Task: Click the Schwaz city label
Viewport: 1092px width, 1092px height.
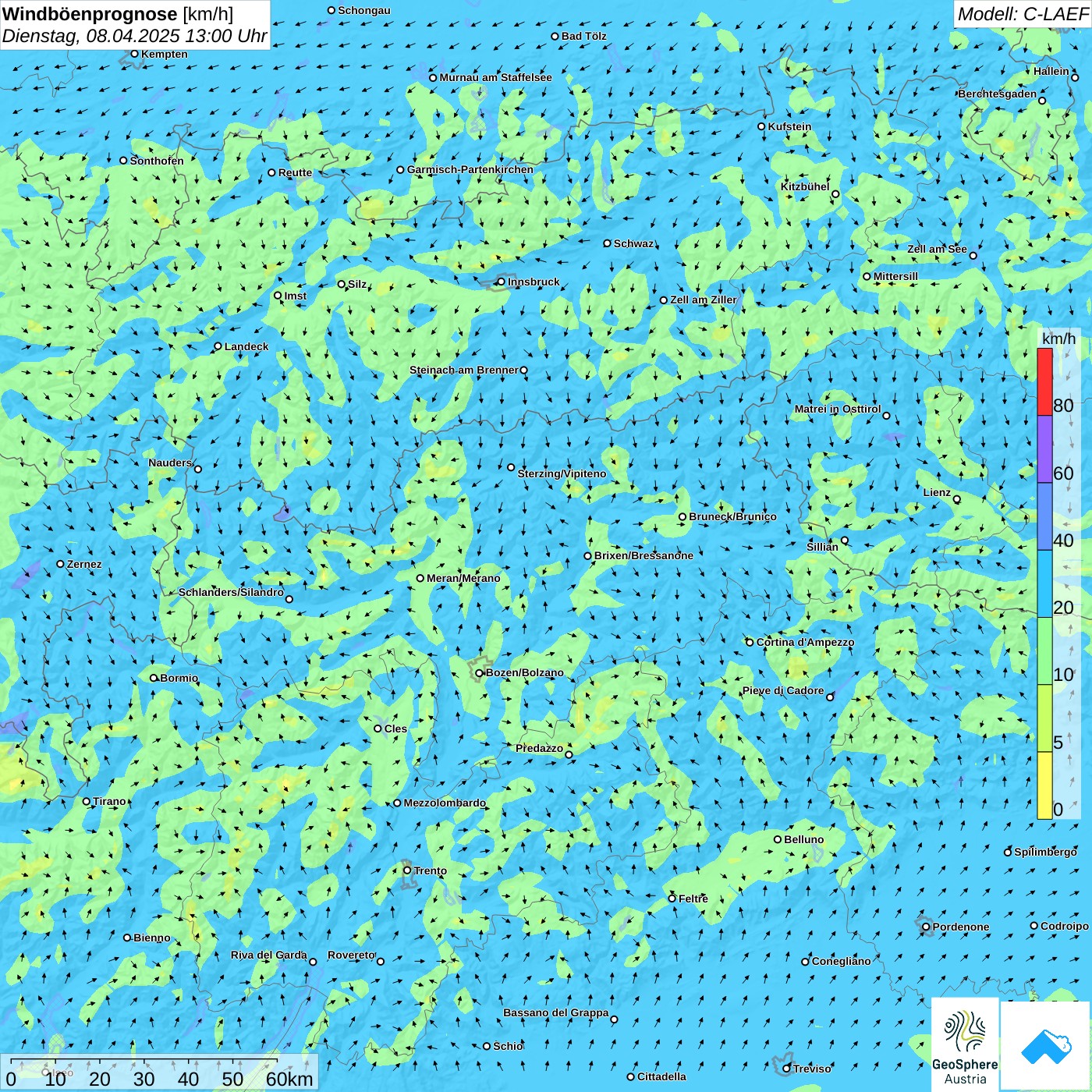Action: point(634,243)
